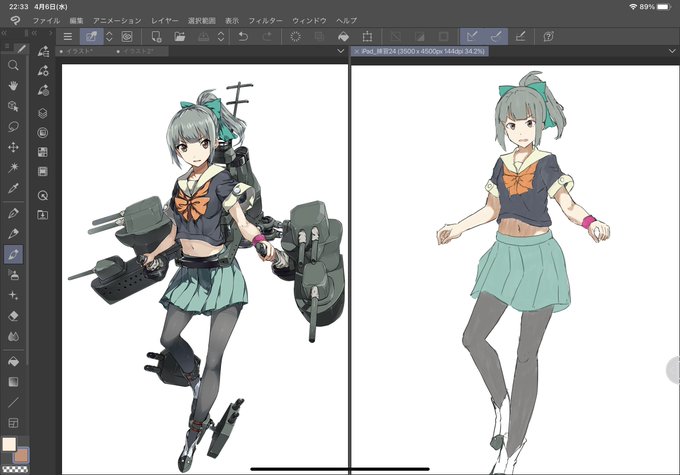680x475 pixels.
Task: Open the ファイル menu
Action: (46, 20)
